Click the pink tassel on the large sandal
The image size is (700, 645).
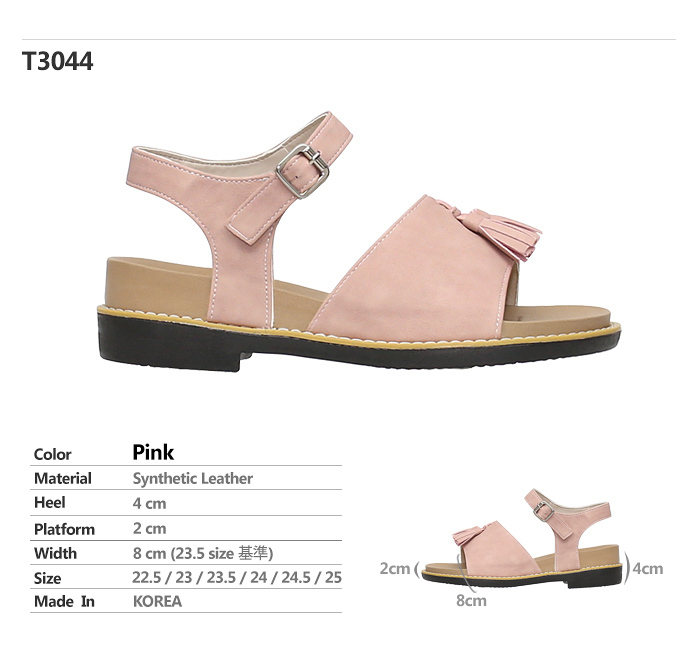click(499, 229)
